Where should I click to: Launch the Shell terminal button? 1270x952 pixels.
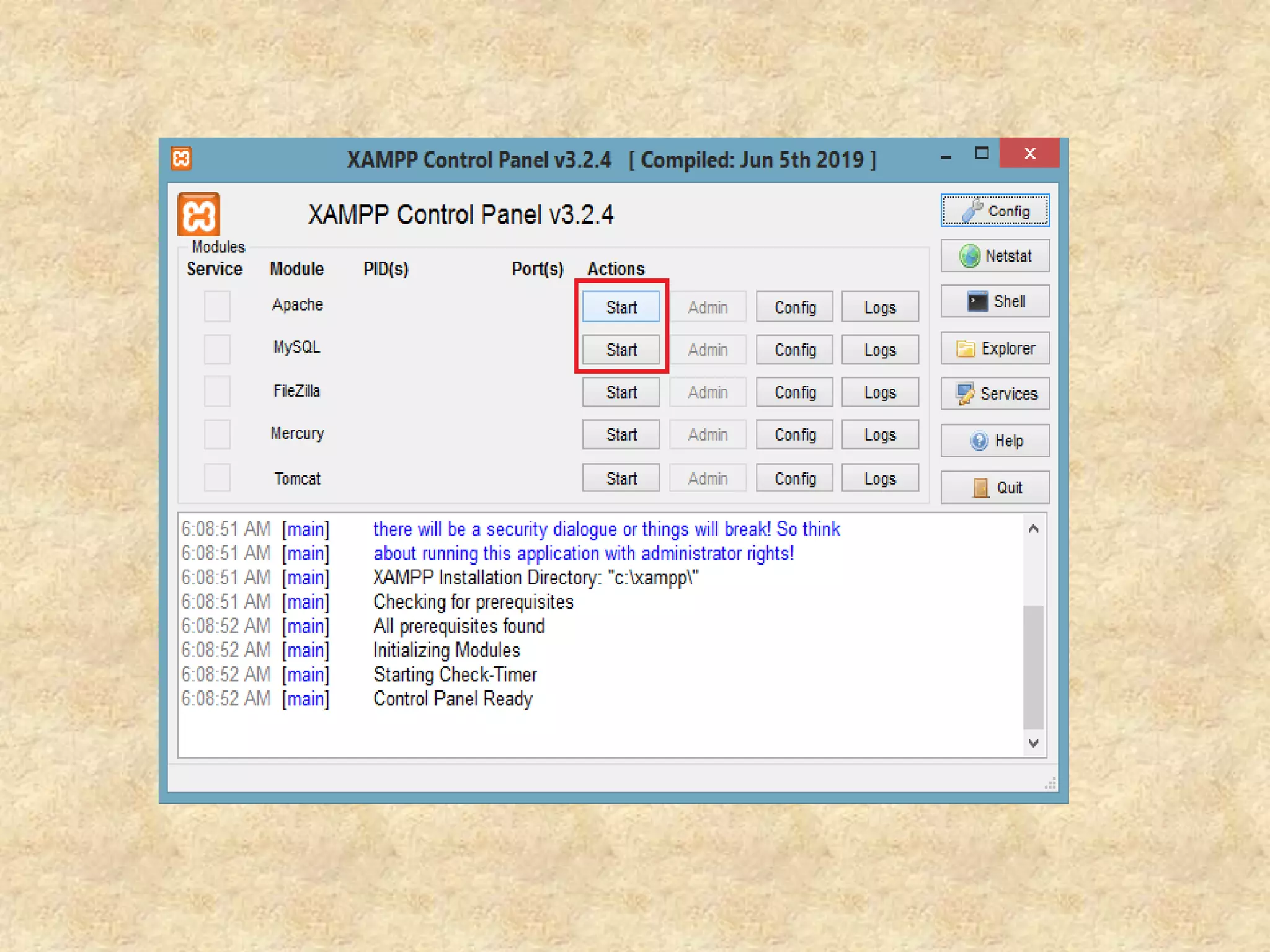click(995, 301)
